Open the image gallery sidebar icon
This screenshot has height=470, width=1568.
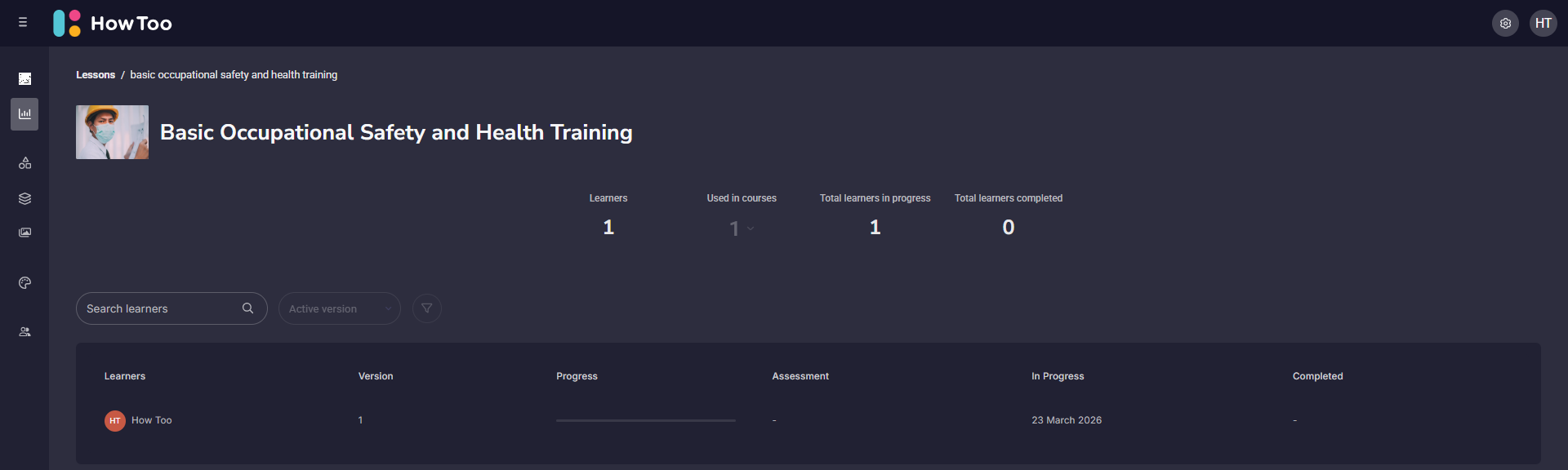tap(24, 233)
